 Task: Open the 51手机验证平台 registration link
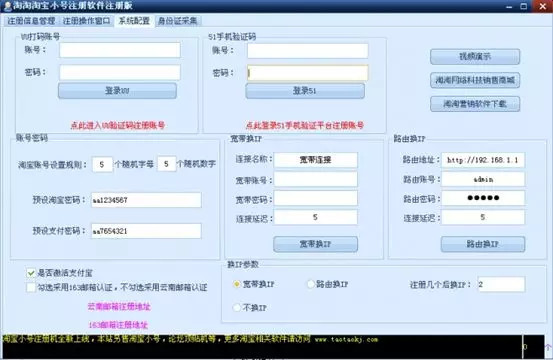pos(305,125)
